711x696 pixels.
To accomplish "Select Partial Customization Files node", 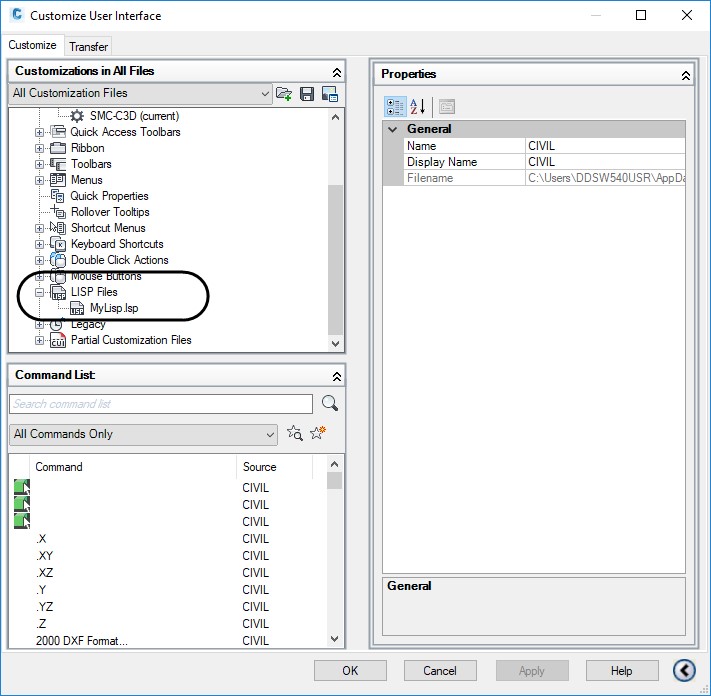I will [x=131, y=340].
